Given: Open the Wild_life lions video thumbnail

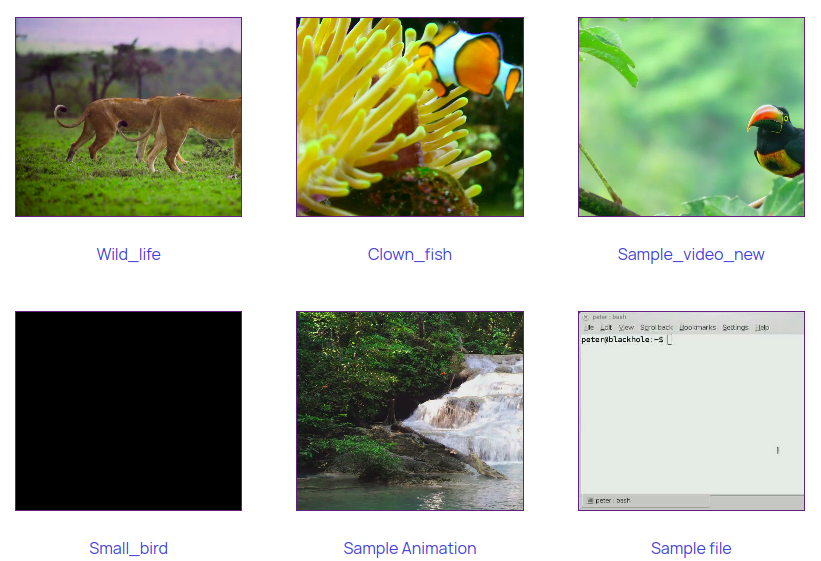Looking at the screenshot, I should 128,117.
